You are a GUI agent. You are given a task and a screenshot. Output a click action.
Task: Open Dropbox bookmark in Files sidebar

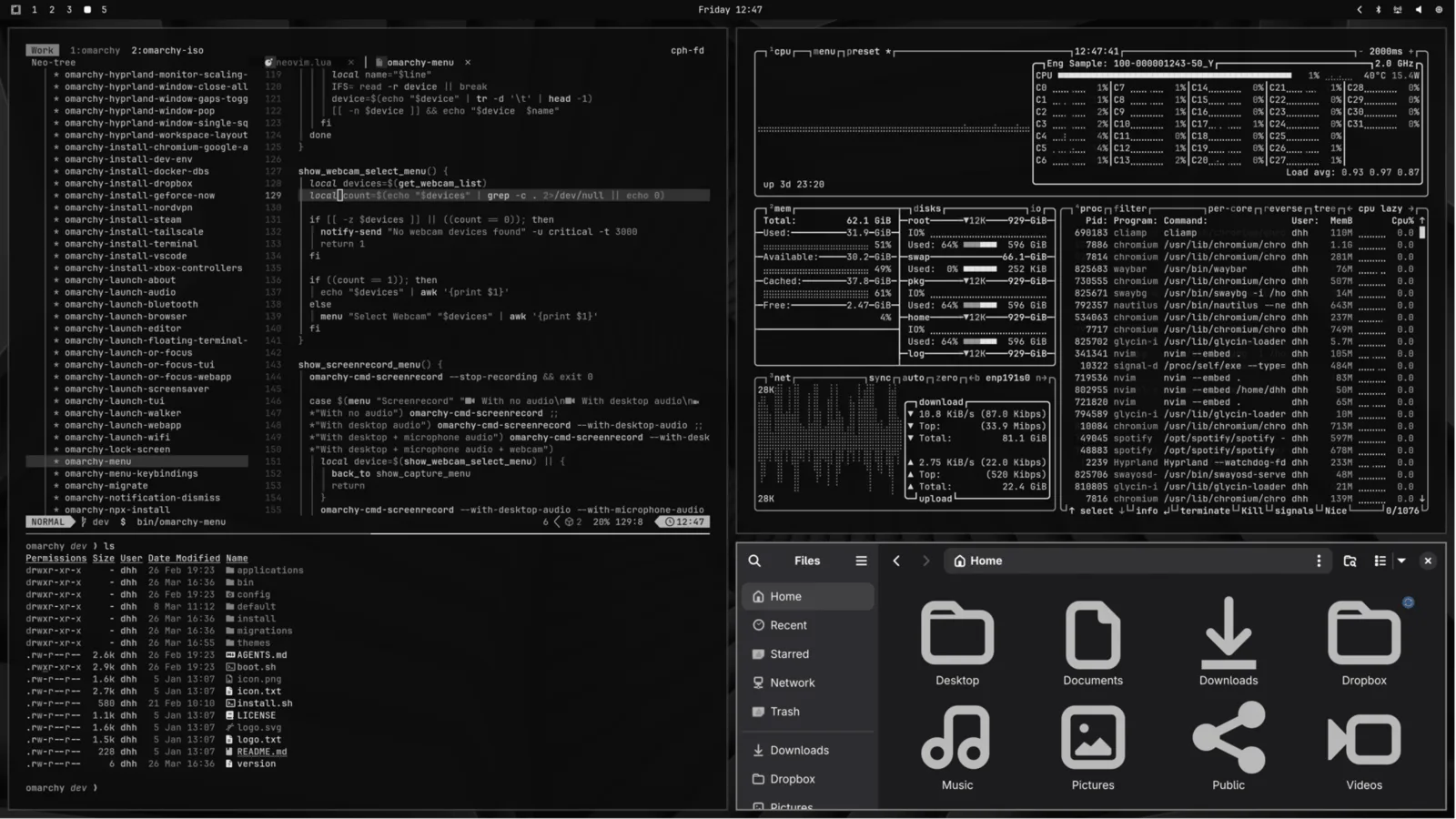(808, 779)
